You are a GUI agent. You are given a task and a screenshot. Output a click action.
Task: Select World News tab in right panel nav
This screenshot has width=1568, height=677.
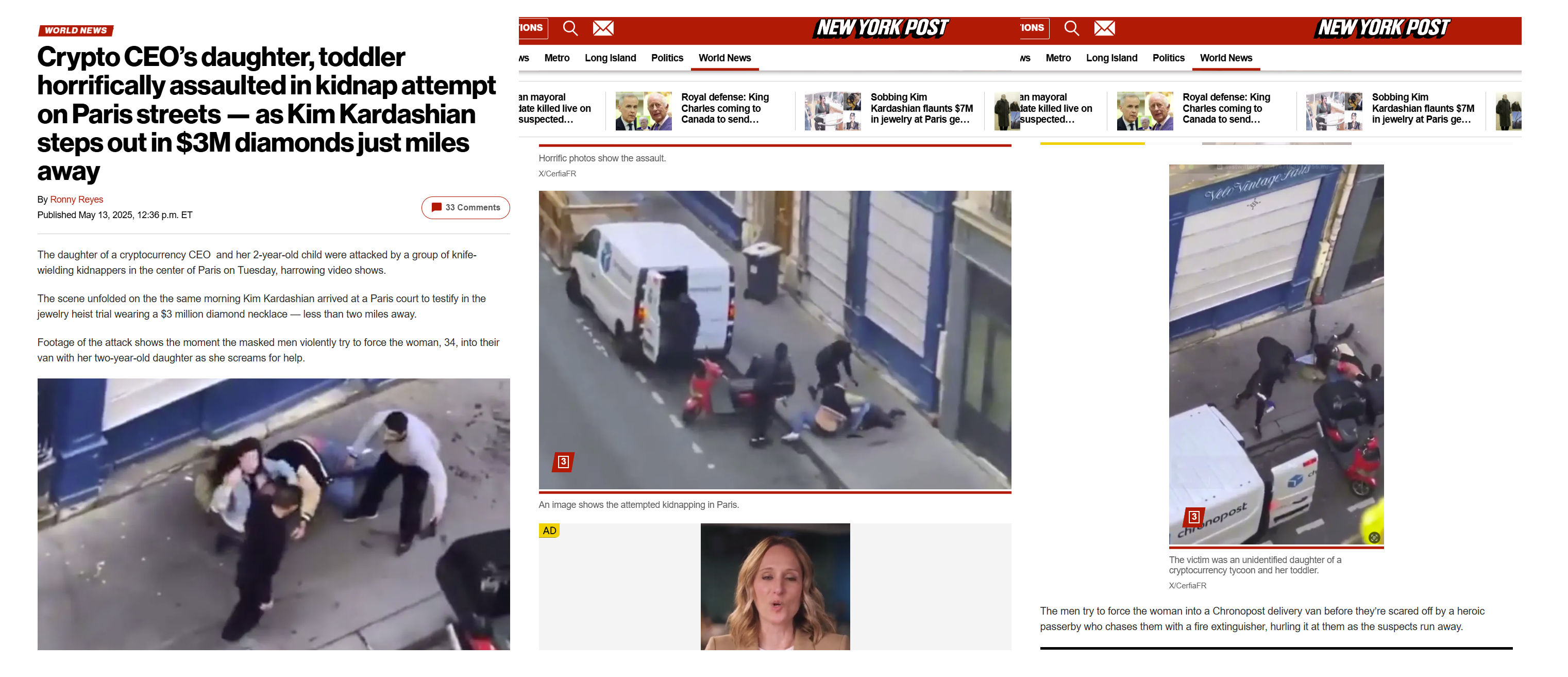[x=1226, y=58]
